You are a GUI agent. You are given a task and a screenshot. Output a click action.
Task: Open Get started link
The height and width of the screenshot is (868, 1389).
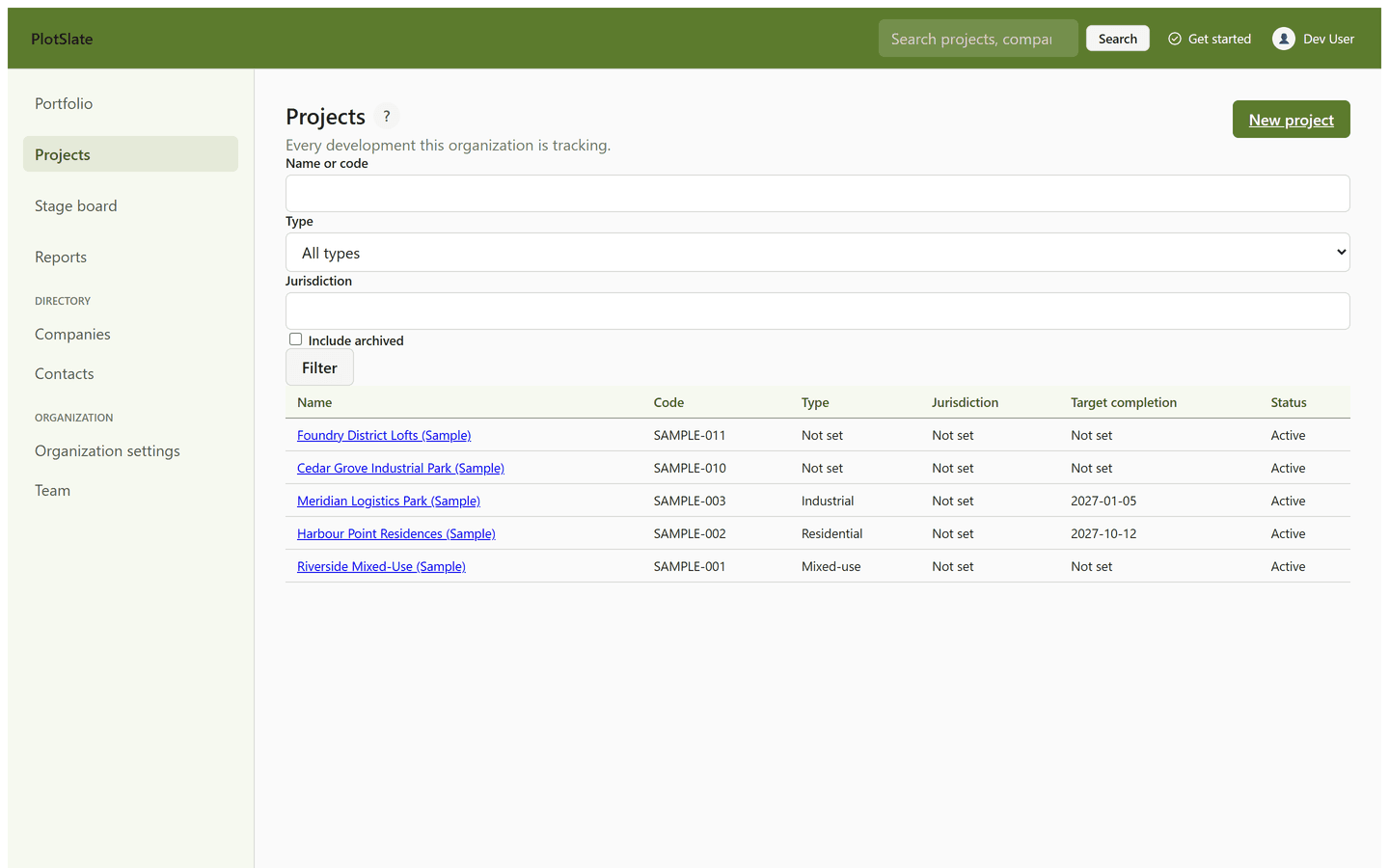(1210, 39)
